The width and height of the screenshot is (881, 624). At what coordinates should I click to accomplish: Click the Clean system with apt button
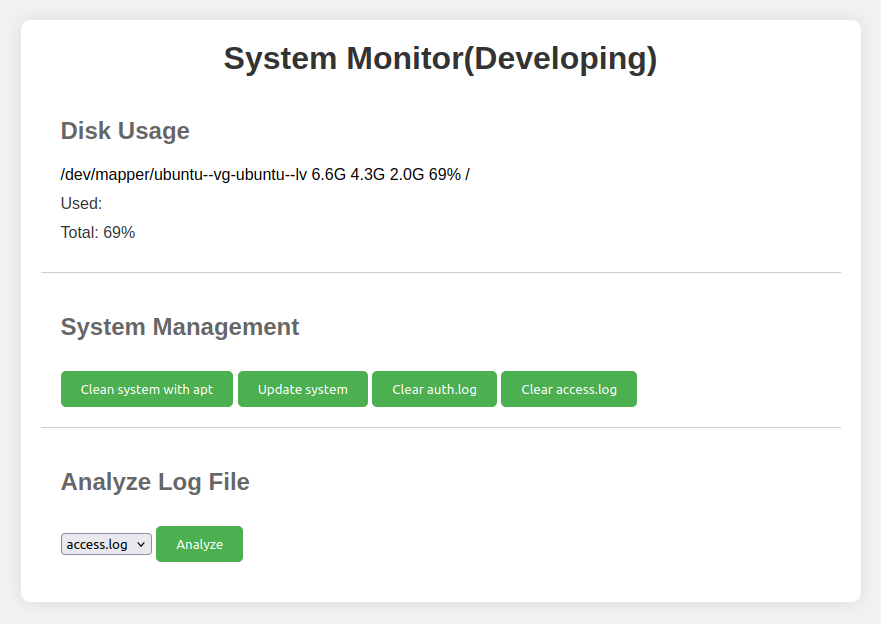click(x=147, y=389)
